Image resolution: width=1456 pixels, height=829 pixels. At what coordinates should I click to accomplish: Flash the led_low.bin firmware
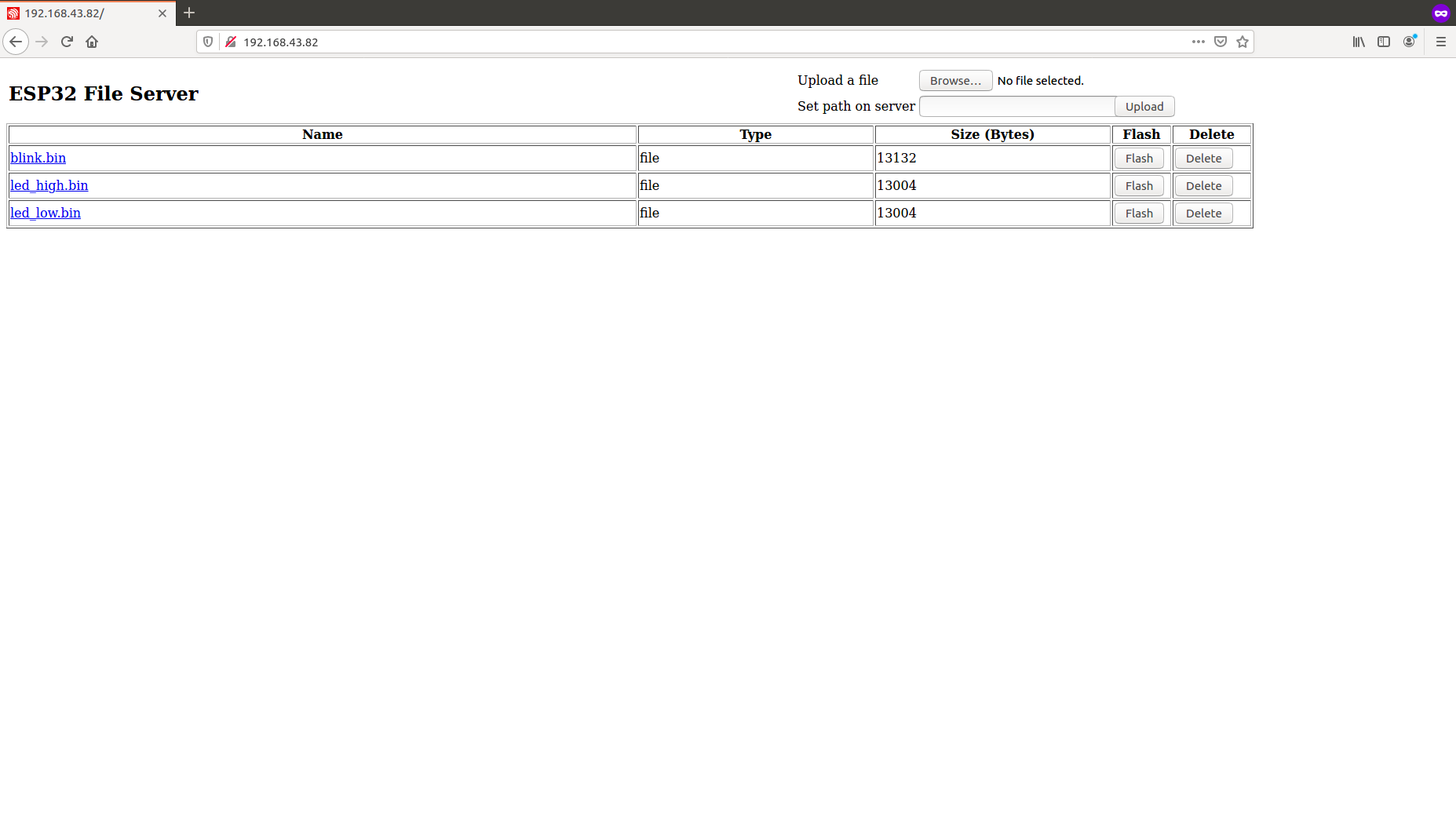pos(1139,214)
